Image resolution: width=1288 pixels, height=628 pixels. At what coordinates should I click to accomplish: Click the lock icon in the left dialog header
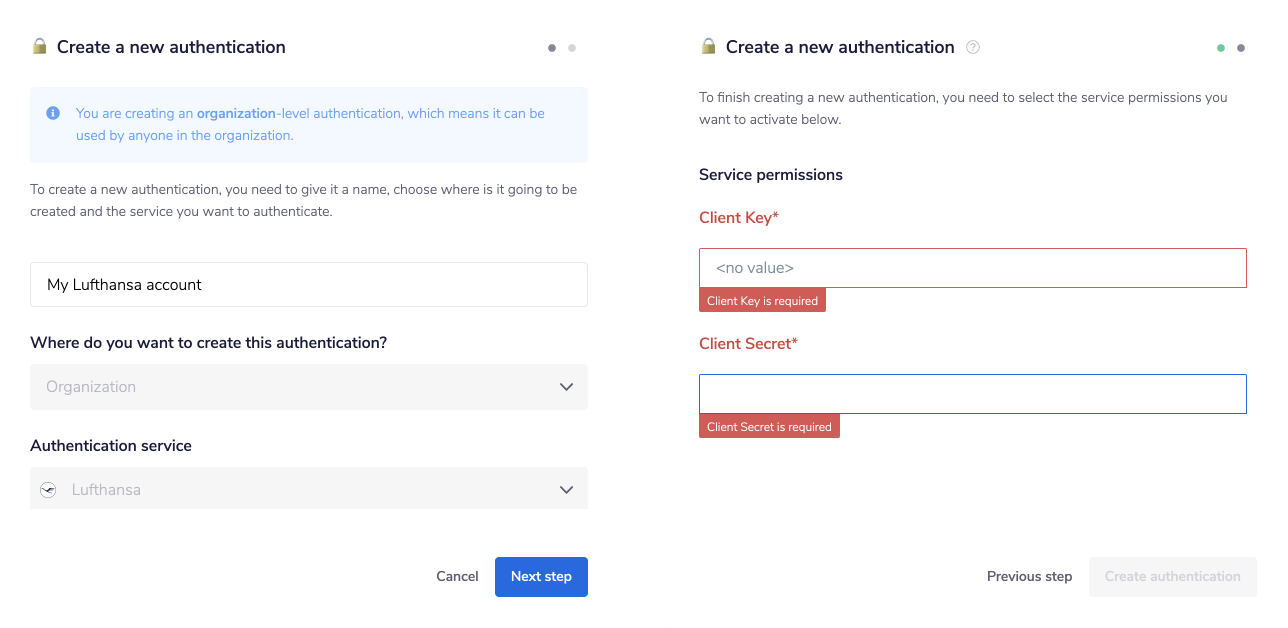pos(39,46)
